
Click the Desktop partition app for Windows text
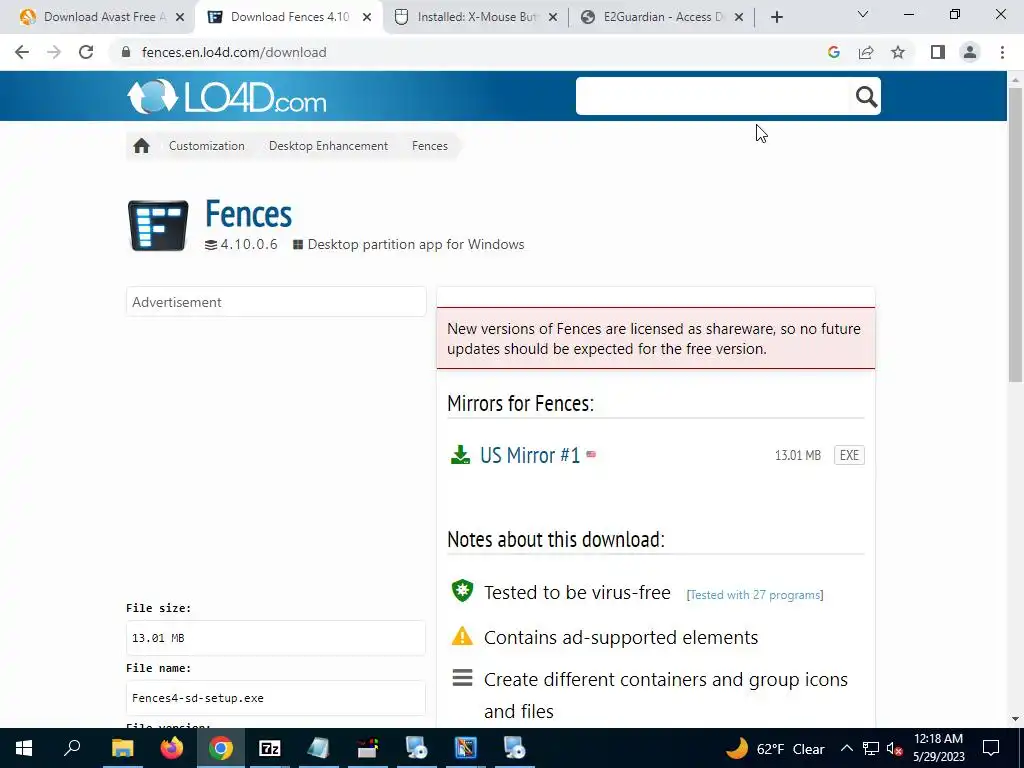416,244
